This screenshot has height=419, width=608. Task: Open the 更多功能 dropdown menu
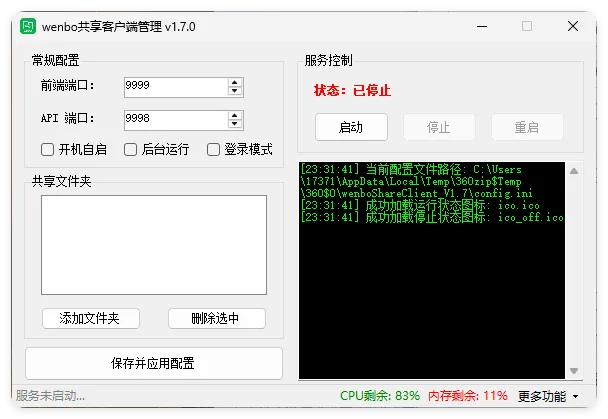click(x=548, y=396)
